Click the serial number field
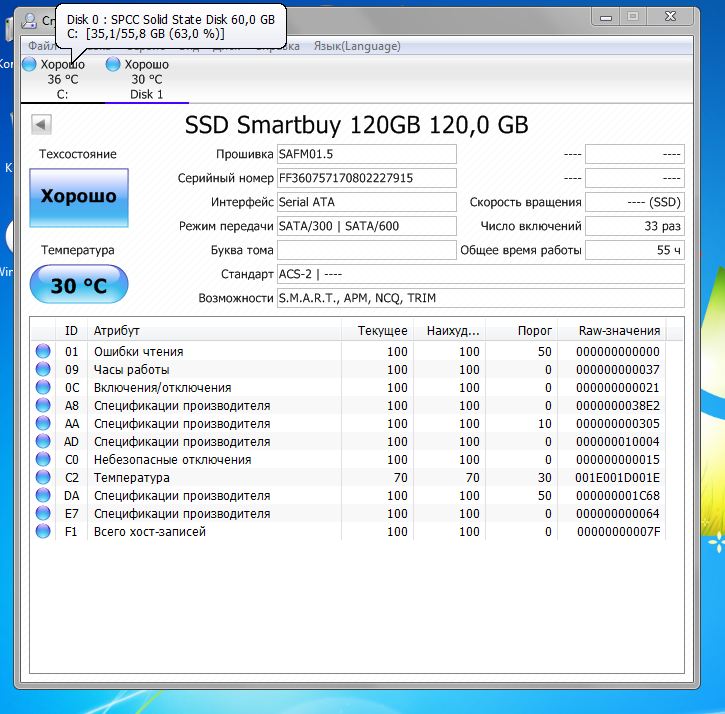The width and height of the screenshot is (725, 714). pos(367,178)
